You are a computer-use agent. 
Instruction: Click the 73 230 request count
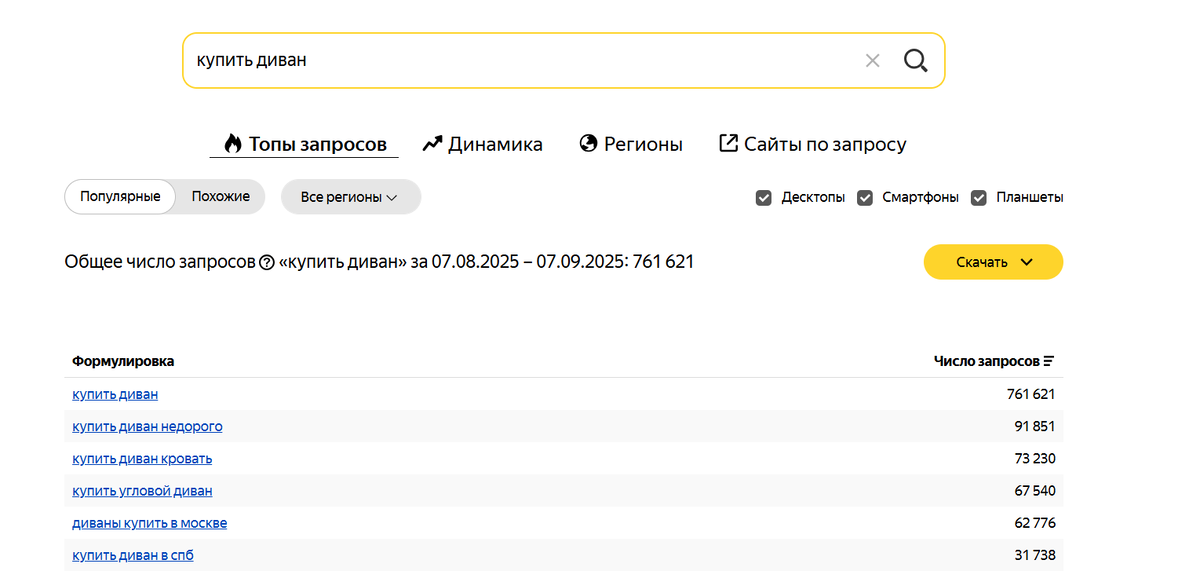[1035, 458]
